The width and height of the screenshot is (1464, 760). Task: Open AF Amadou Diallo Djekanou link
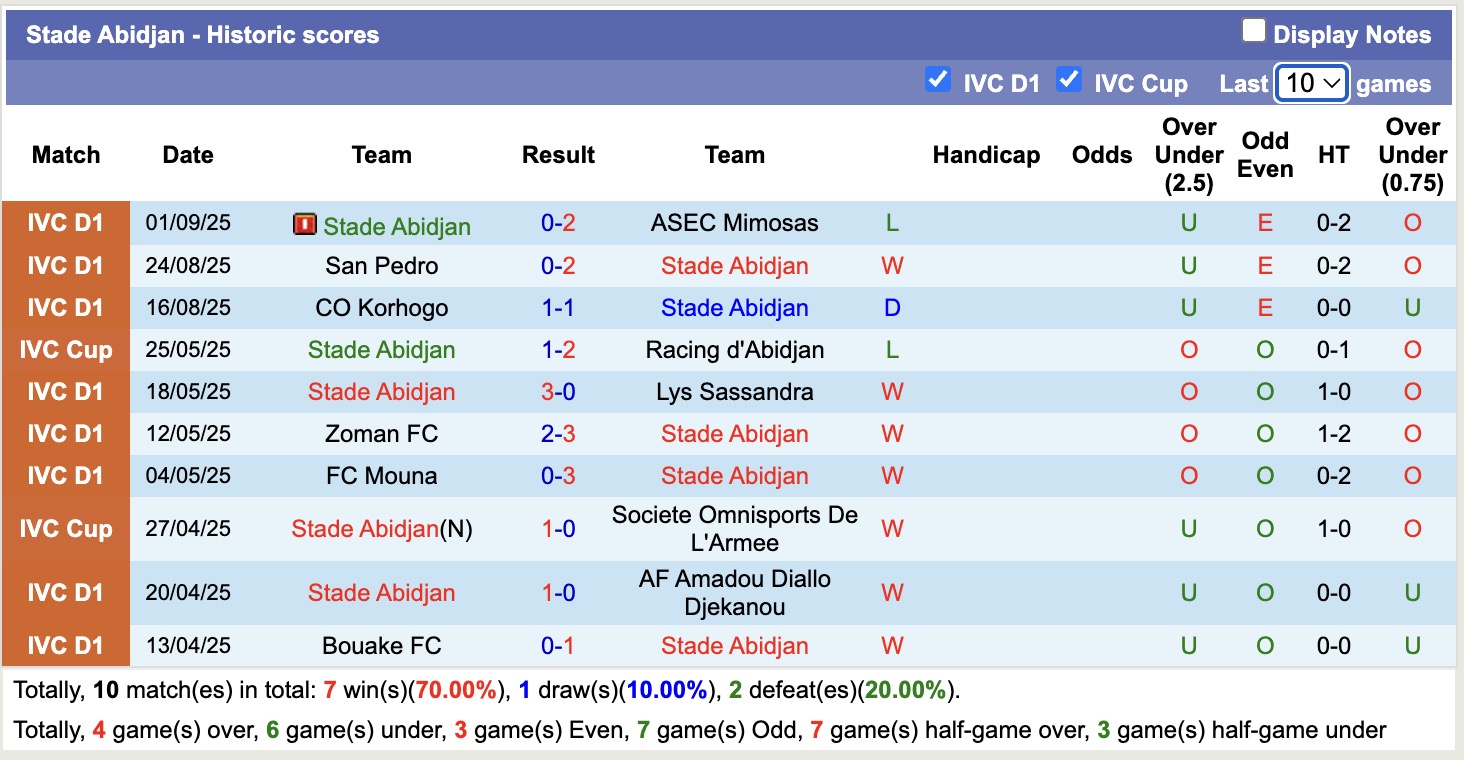[x=734, y=593]
